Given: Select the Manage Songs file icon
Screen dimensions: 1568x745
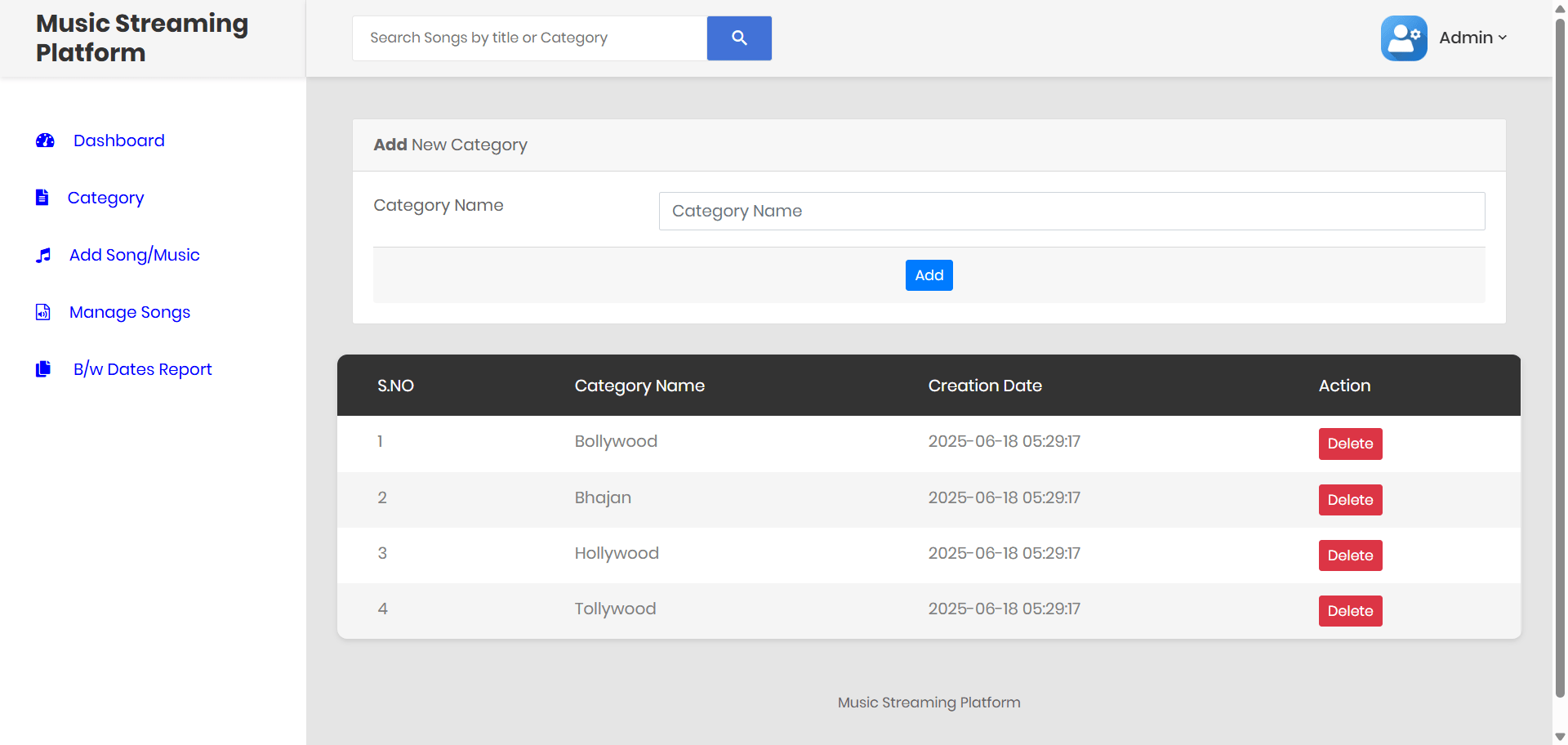Looking at the screenshot, I should pos(42,311).
